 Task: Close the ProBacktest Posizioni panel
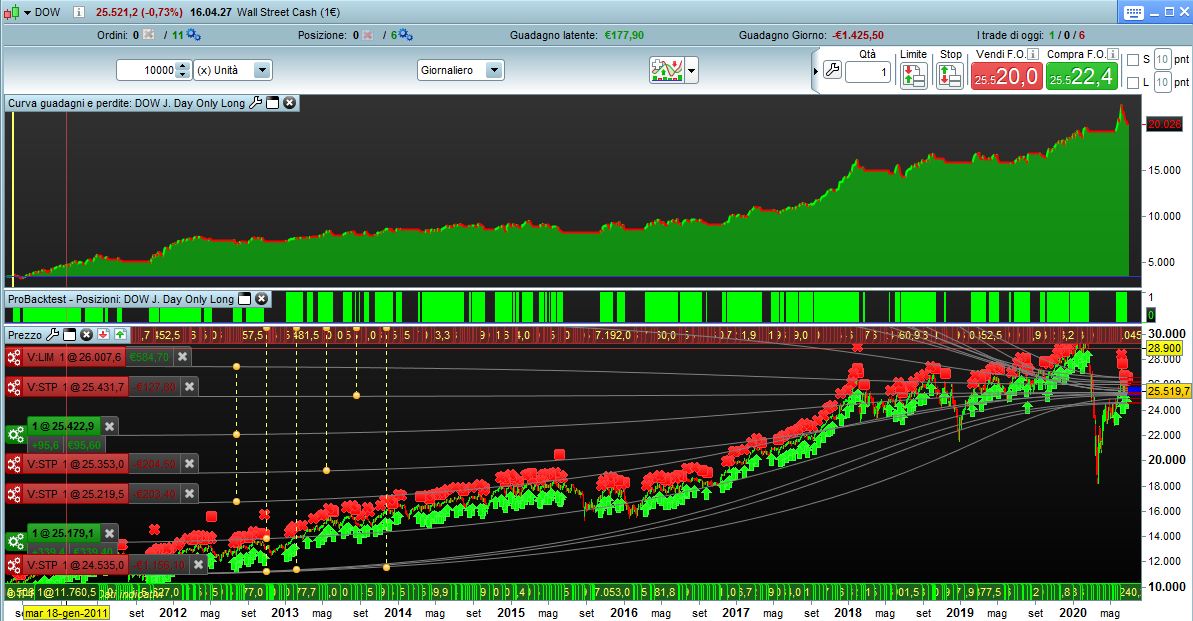261,299
